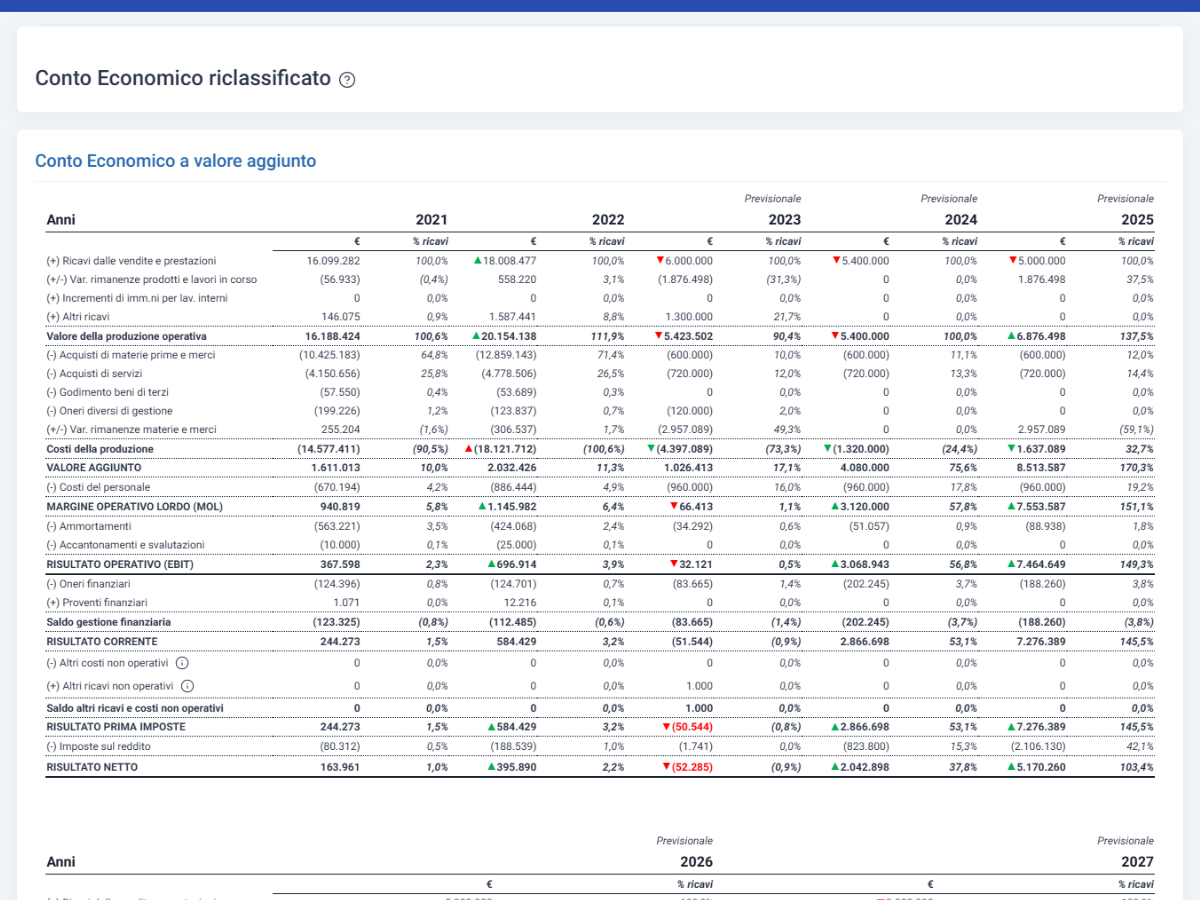The image size is (1200, 900).
Task: Select 2024 net result 2.042.898
Action: (x=865, y=767)
